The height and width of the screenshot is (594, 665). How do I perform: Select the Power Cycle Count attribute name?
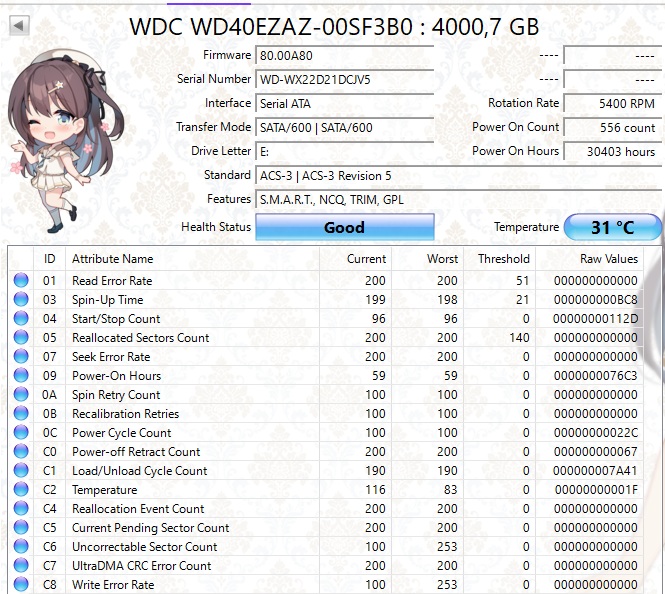point(121,433)
